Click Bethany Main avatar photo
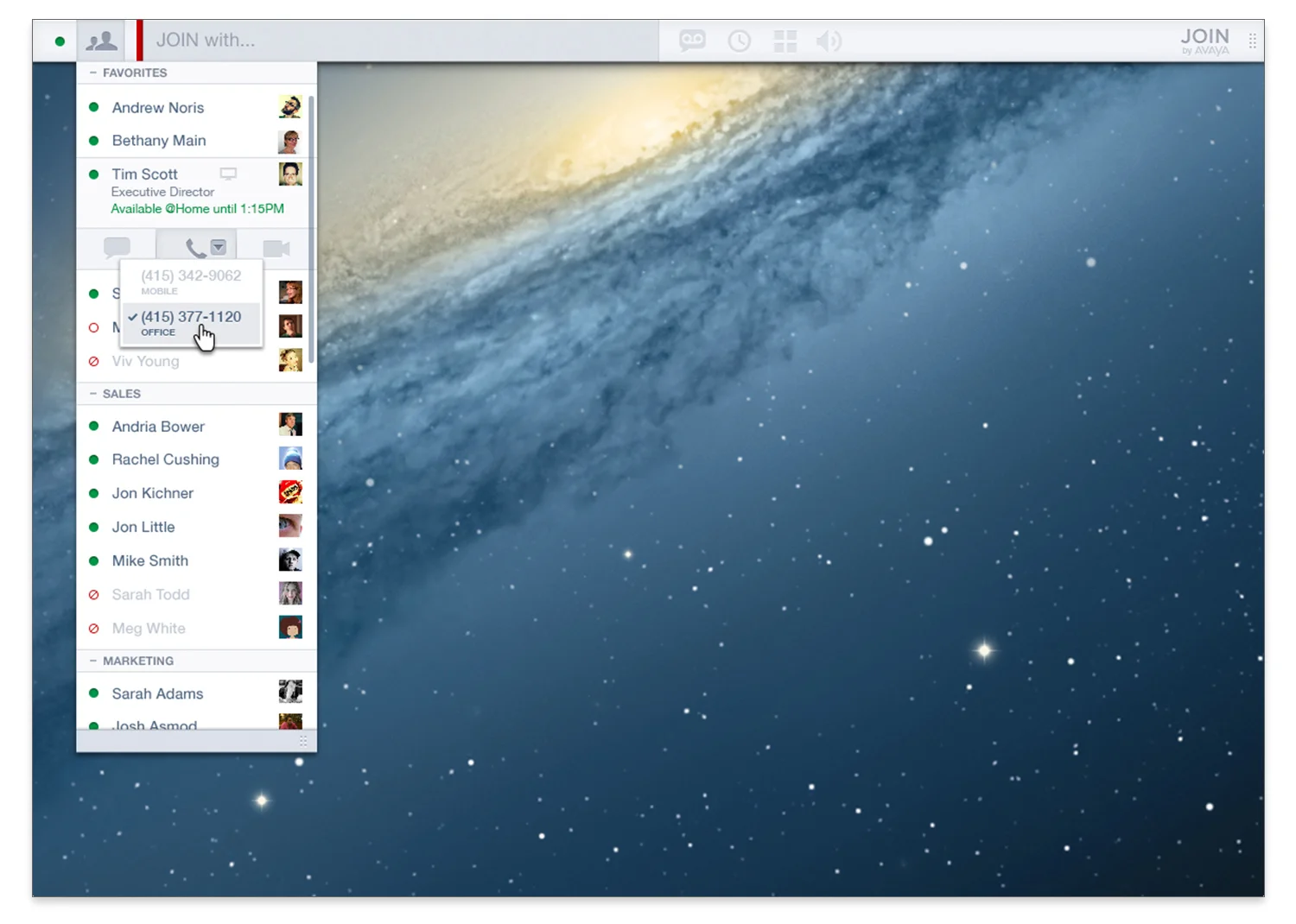This screenshot has width=1296, height=924. 290,141
